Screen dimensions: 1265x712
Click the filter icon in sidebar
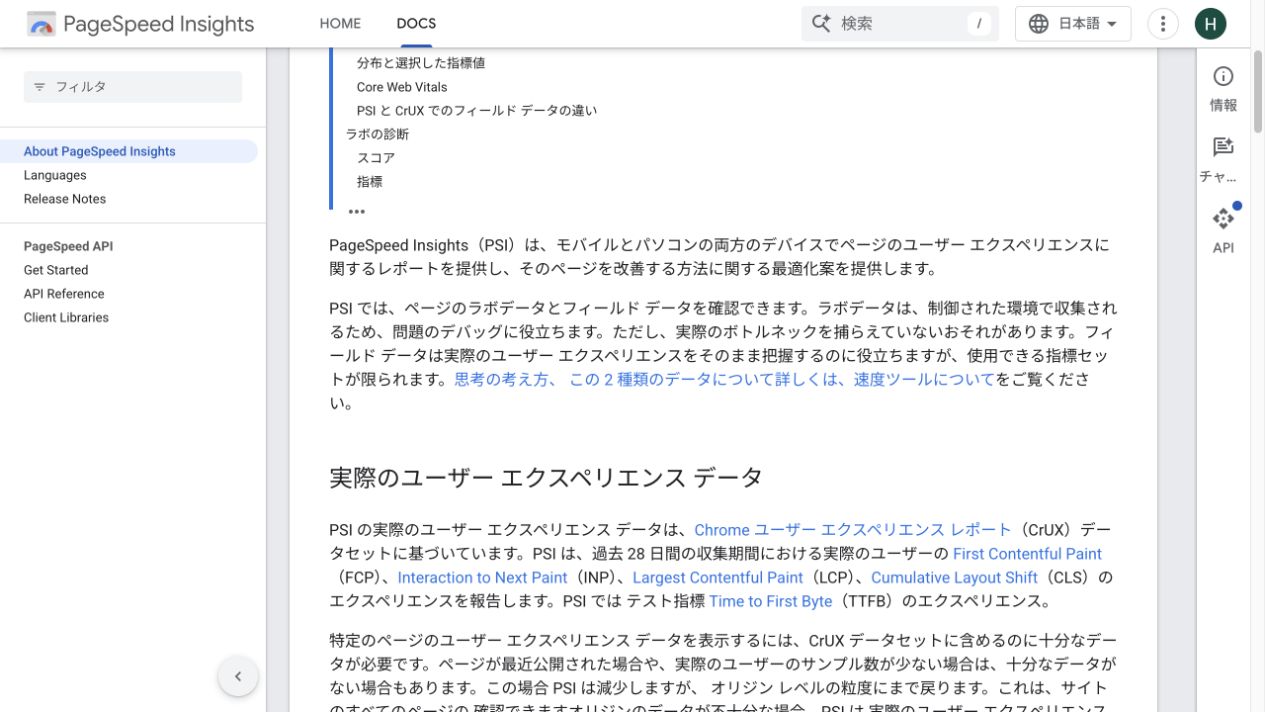pyautogui.click(x=40, y=87)
